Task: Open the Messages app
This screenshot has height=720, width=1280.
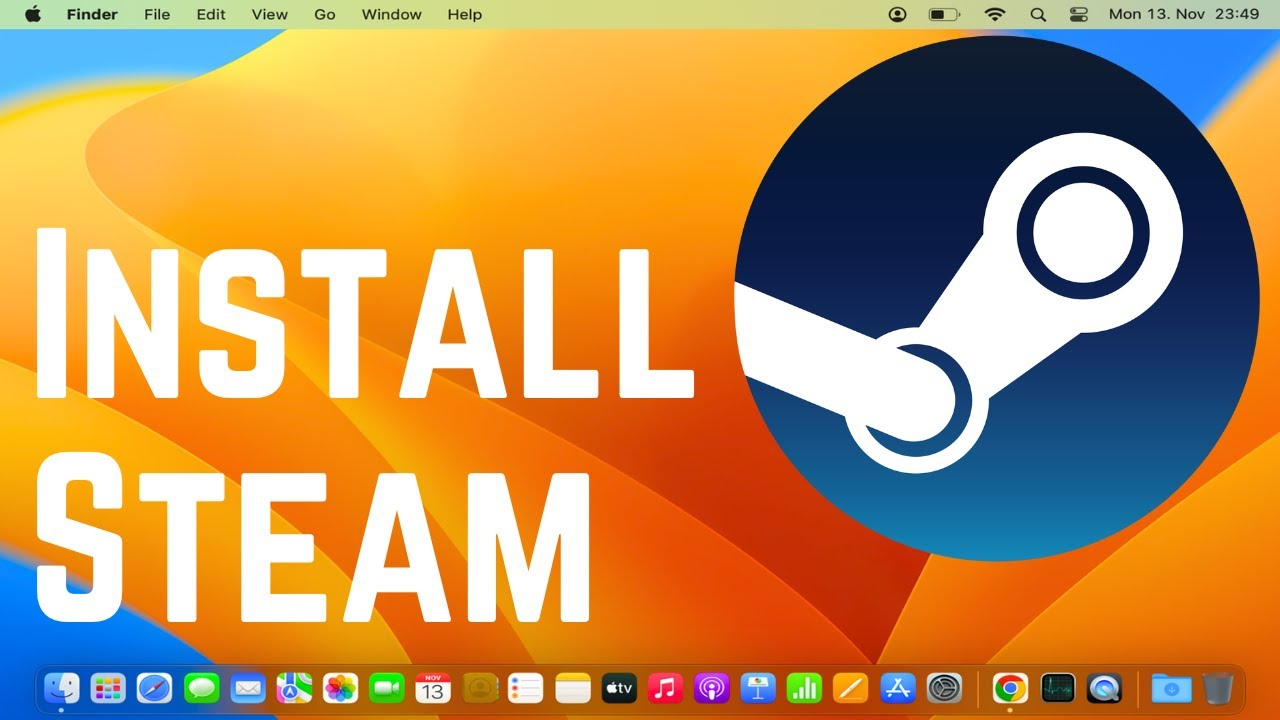Action: [x=201, y=688]
